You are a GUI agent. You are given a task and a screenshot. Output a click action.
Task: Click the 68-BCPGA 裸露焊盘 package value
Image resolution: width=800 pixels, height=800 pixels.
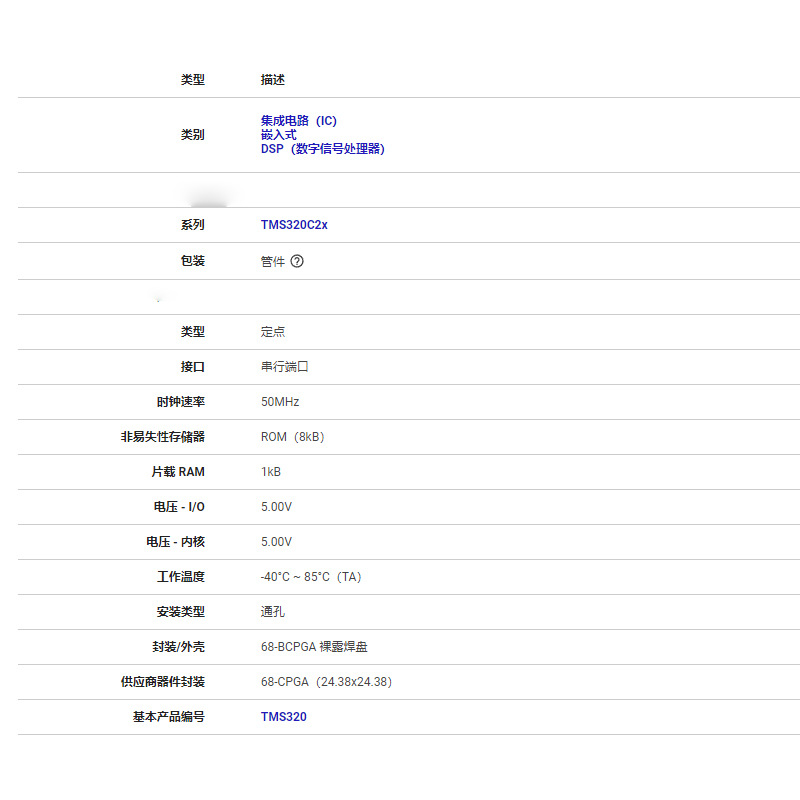[314, 647]
